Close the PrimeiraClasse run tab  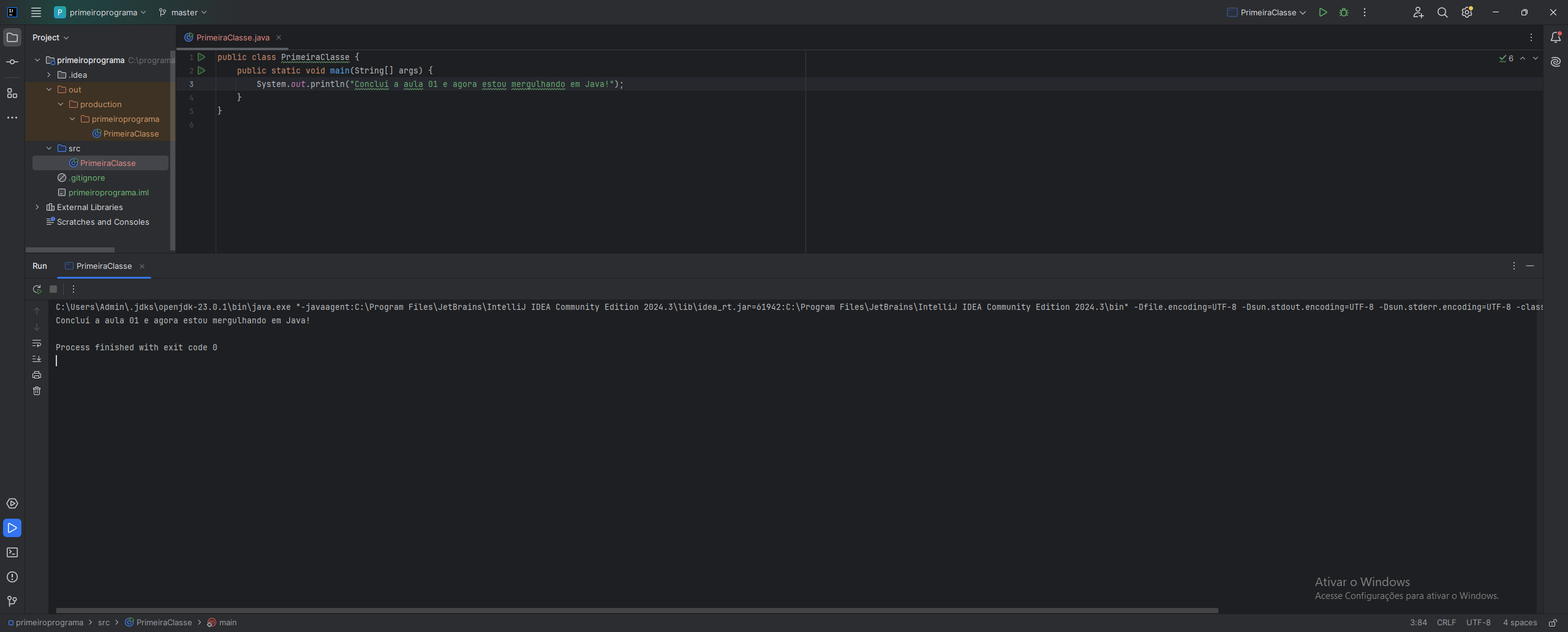(142, 266)
